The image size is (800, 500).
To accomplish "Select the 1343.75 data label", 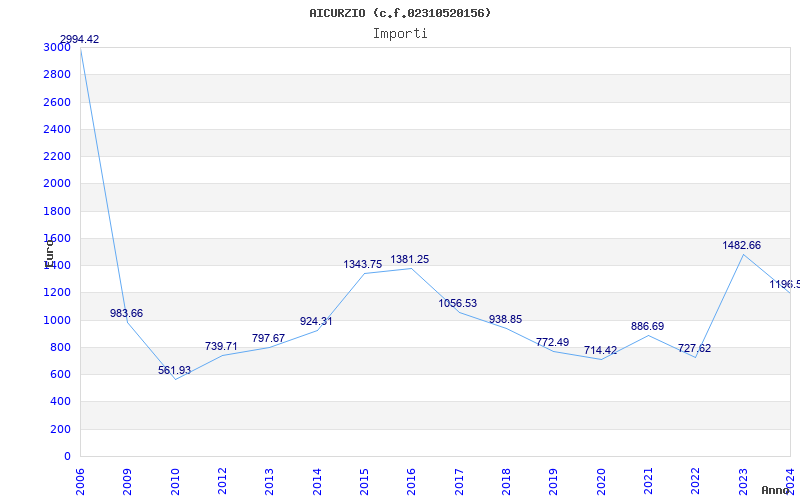I will (363, 264).
